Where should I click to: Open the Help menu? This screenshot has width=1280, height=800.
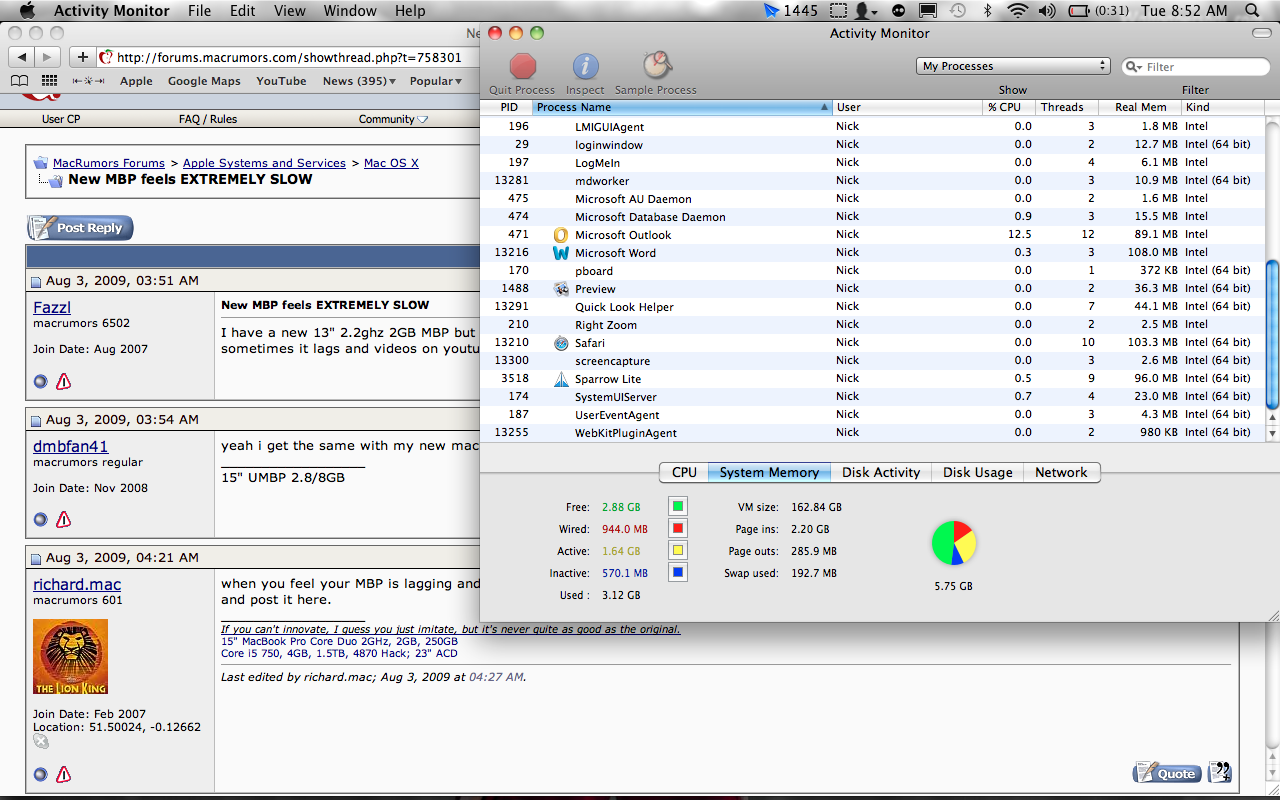410,11
